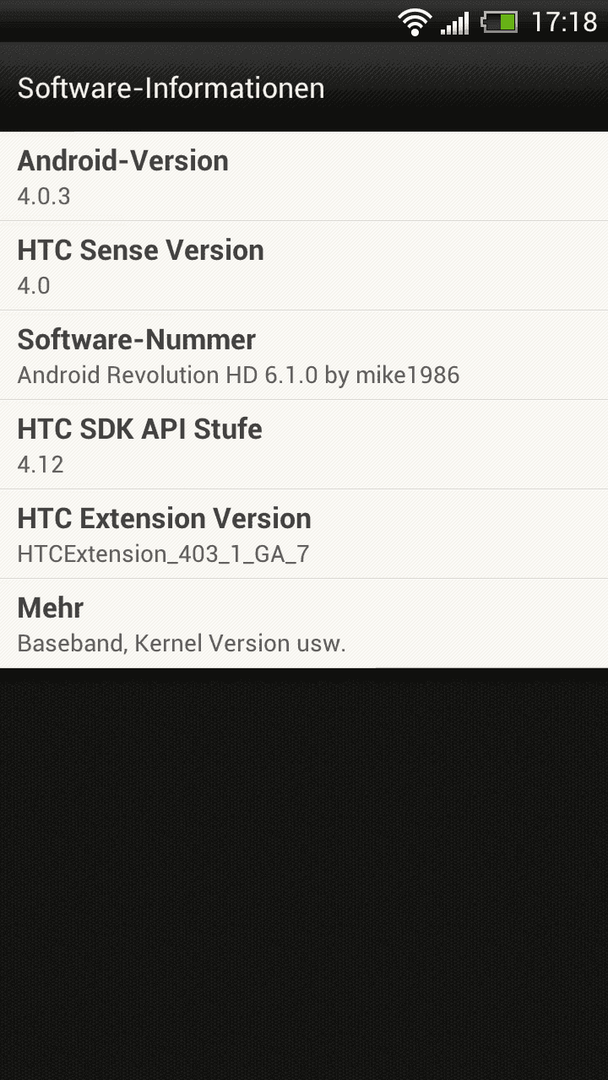Tap the 17:18 clock in status bar

[x=564, y=22]
